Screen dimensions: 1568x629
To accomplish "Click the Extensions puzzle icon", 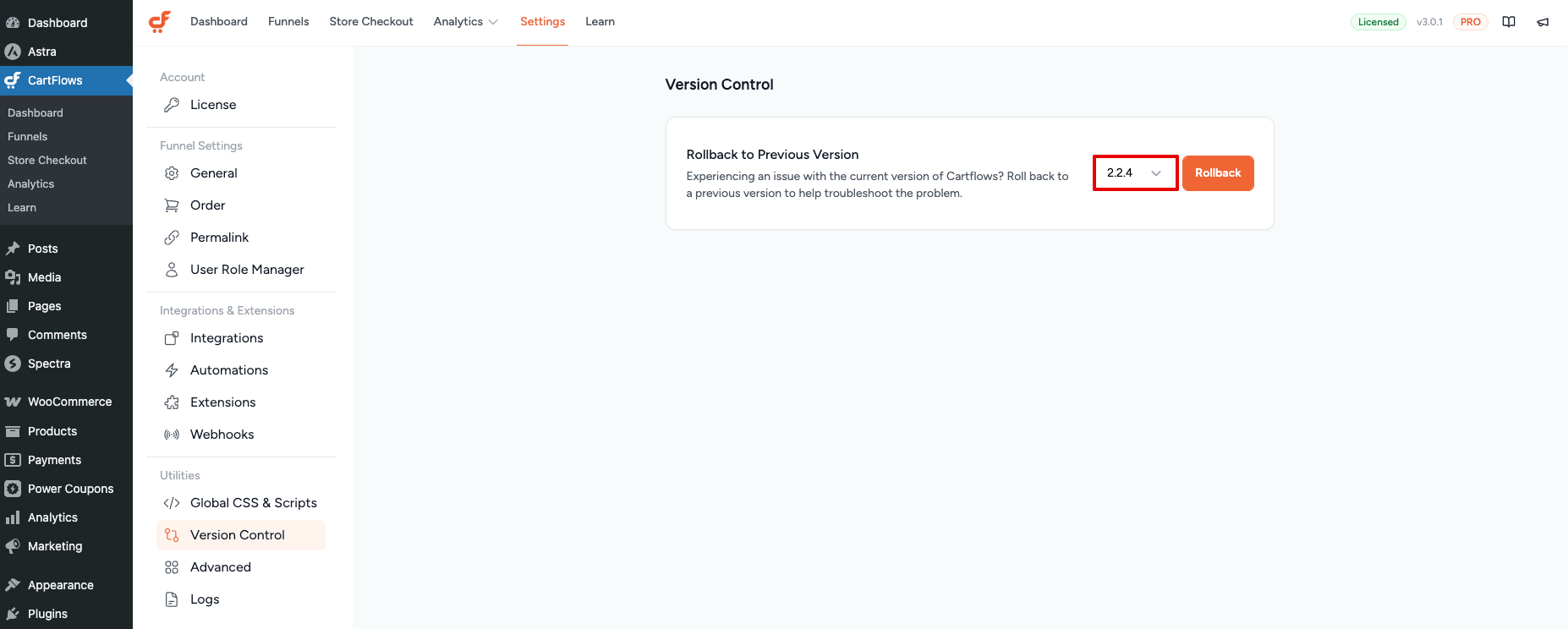I will point(172,402).
